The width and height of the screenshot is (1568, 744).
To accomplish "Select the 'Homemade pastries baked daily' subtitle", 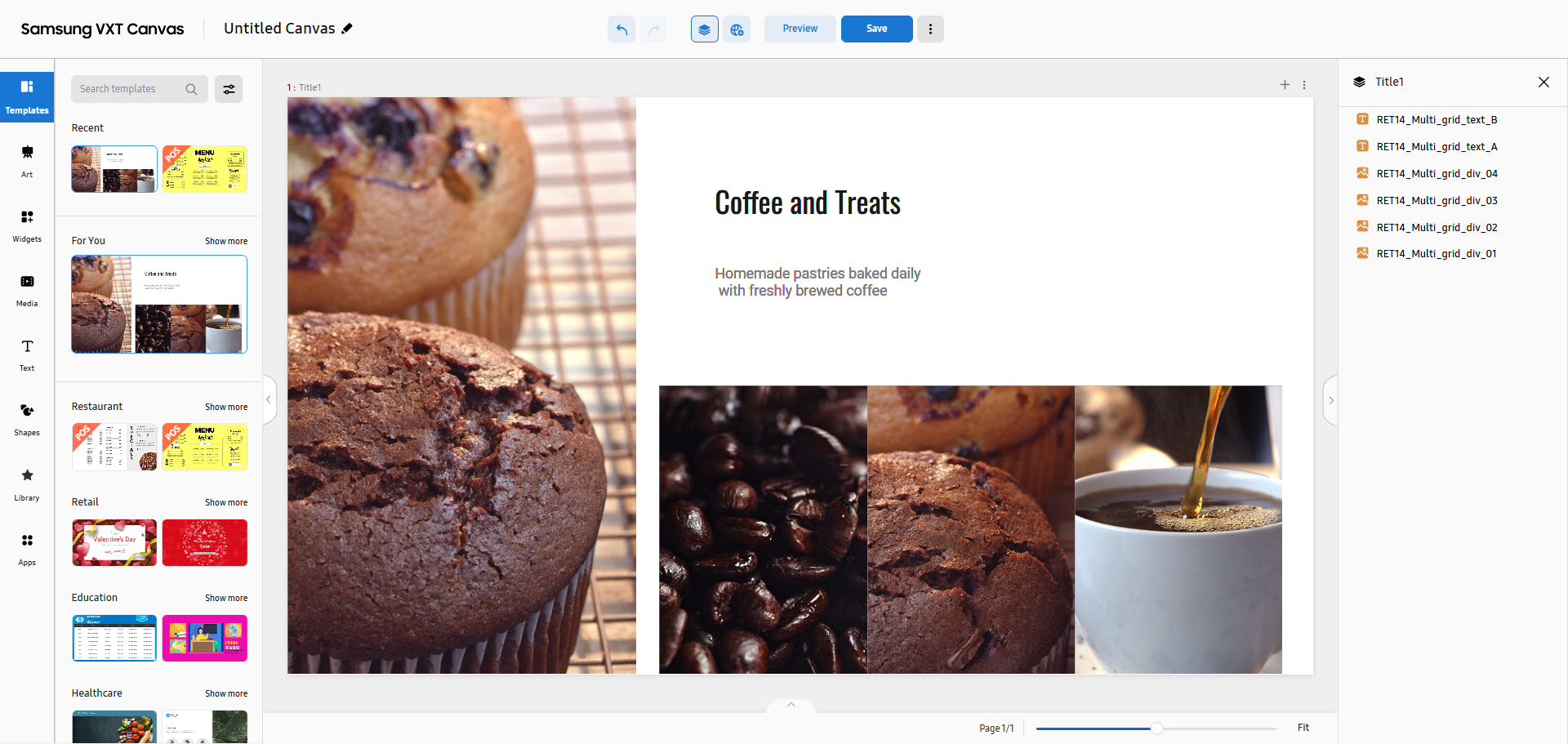I will [x=817, y=282].
